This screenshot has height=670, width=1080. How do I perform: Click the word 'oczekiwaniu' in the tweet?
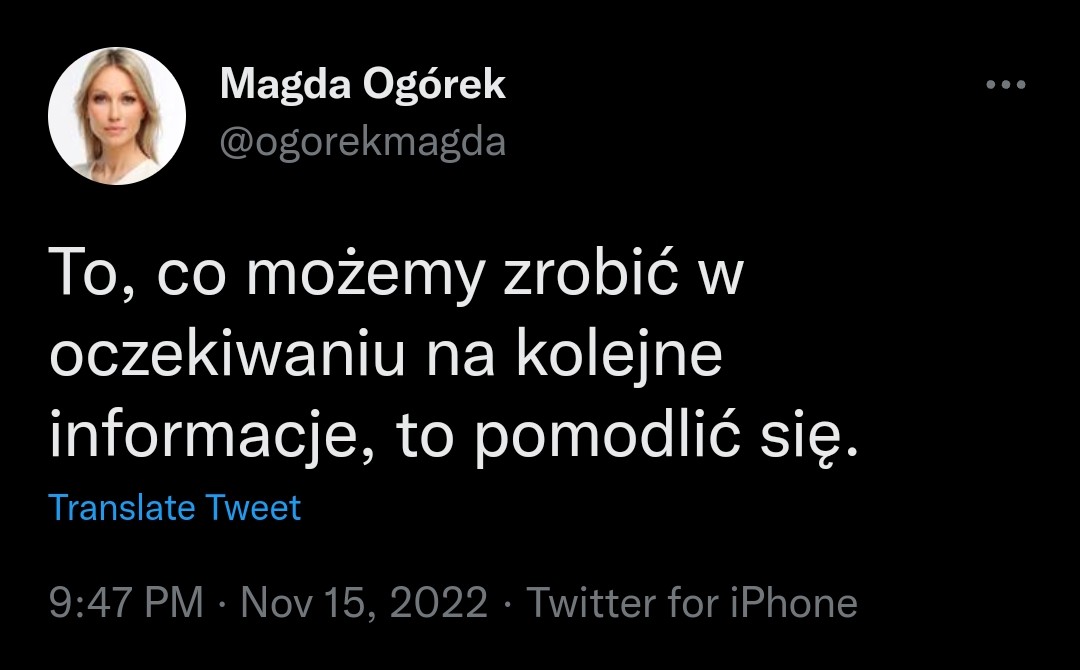click(x=227, y=356)
